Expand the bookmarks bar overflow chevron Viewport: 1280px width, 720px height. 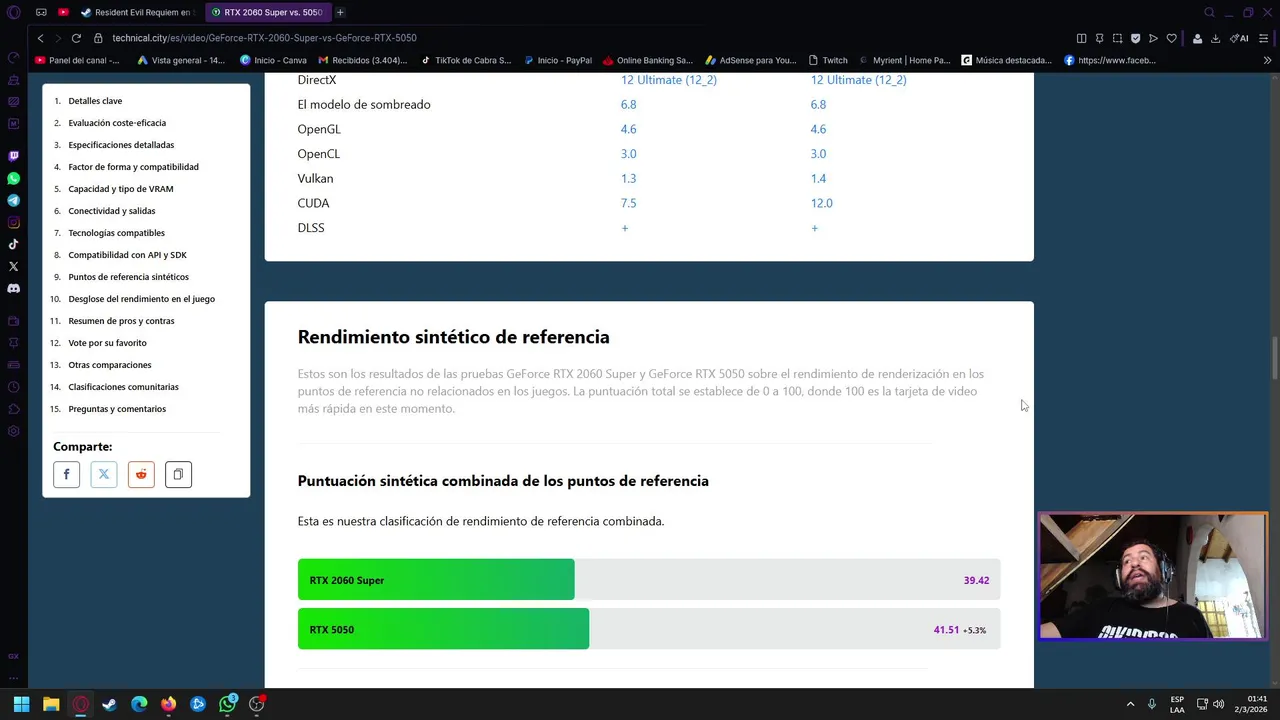click(x=1267, y=60)
